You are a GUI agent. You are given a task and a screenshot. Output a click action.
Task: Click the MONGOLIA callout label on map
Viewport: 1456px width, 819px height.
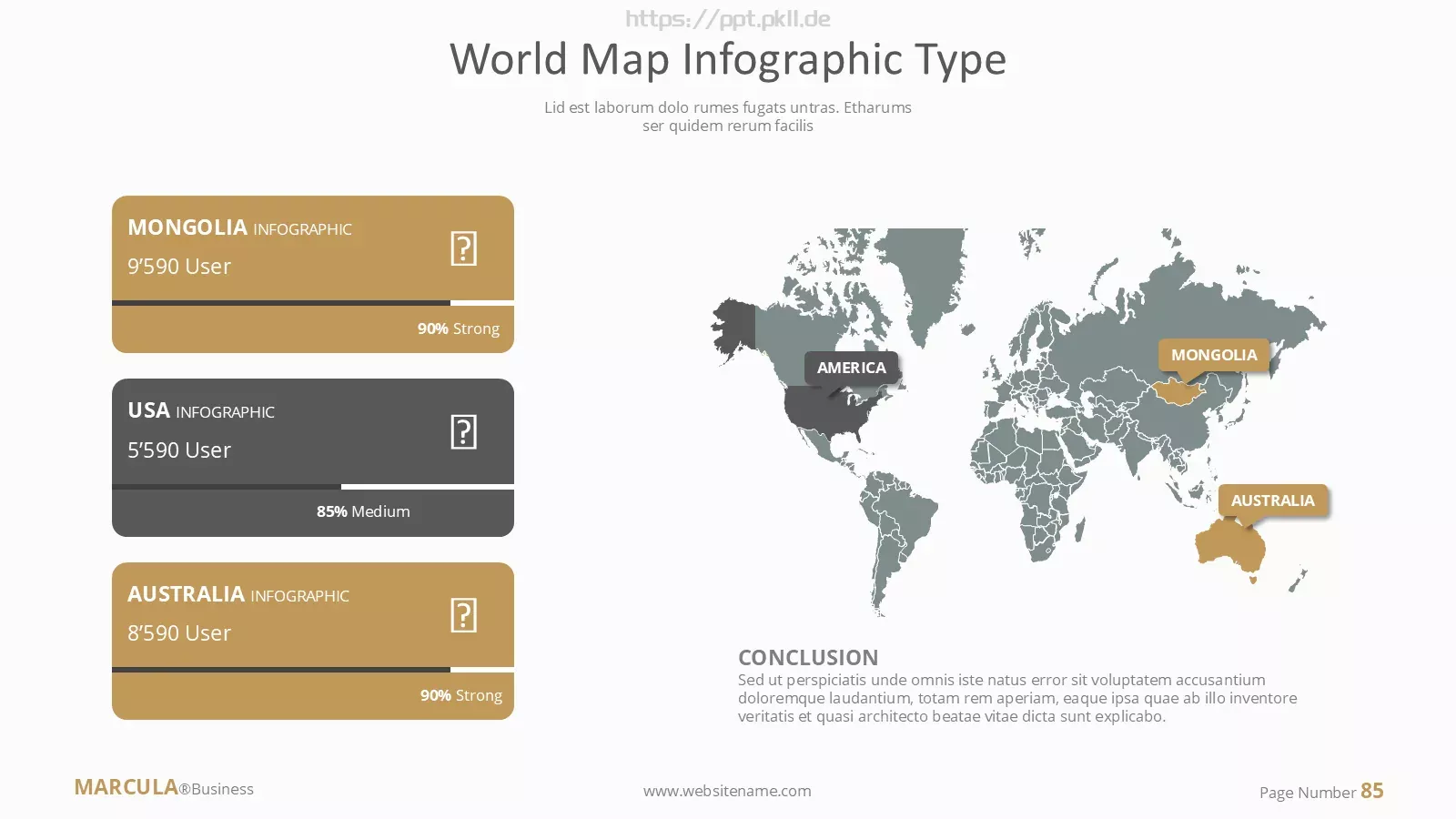pos(1214,355)
